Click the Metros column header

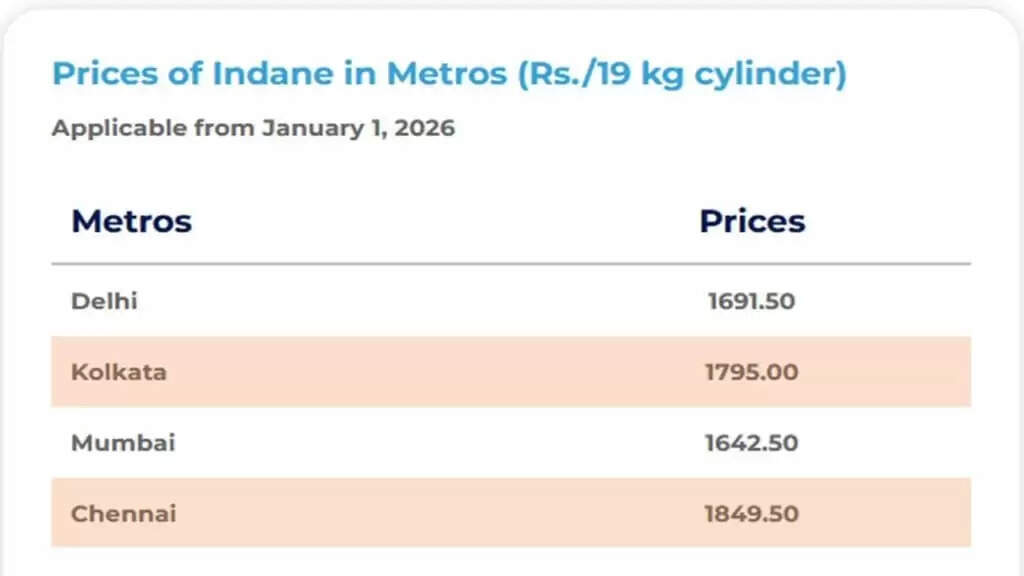point(131,221)
